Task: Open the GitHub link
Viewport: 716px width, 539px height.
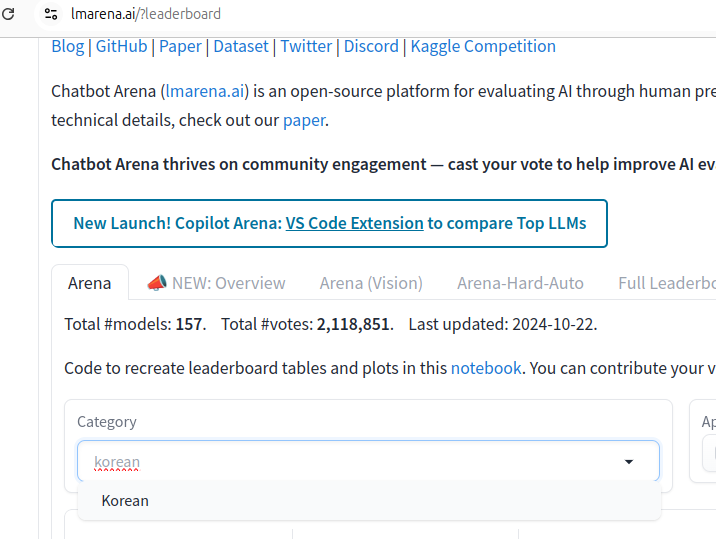Action: coord(121,46)
